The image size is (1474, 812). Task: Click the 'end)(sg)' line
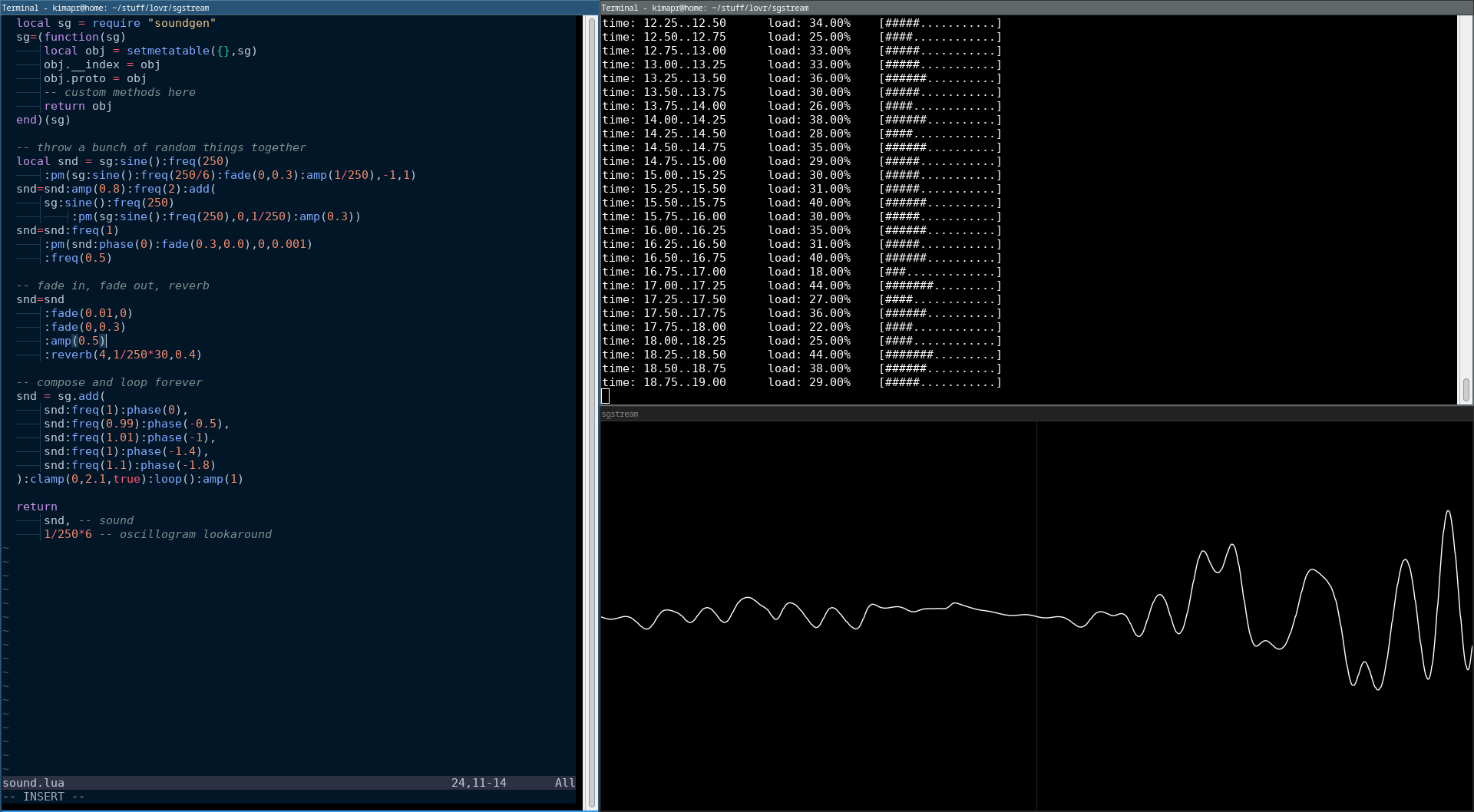(x=43, y=120)
